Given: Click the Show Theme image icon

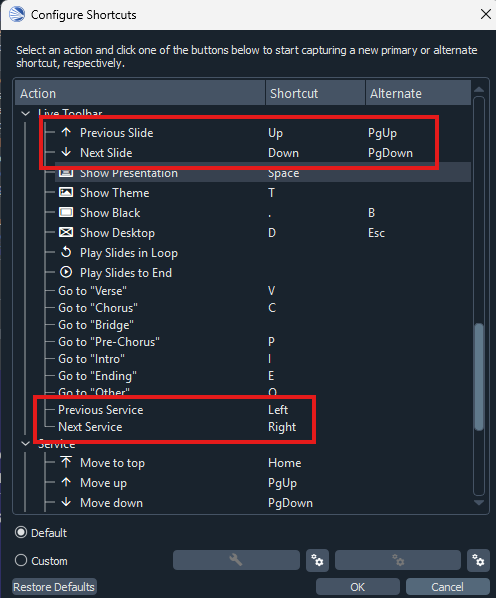Looking at the screenshot, I should coord(66,192).
